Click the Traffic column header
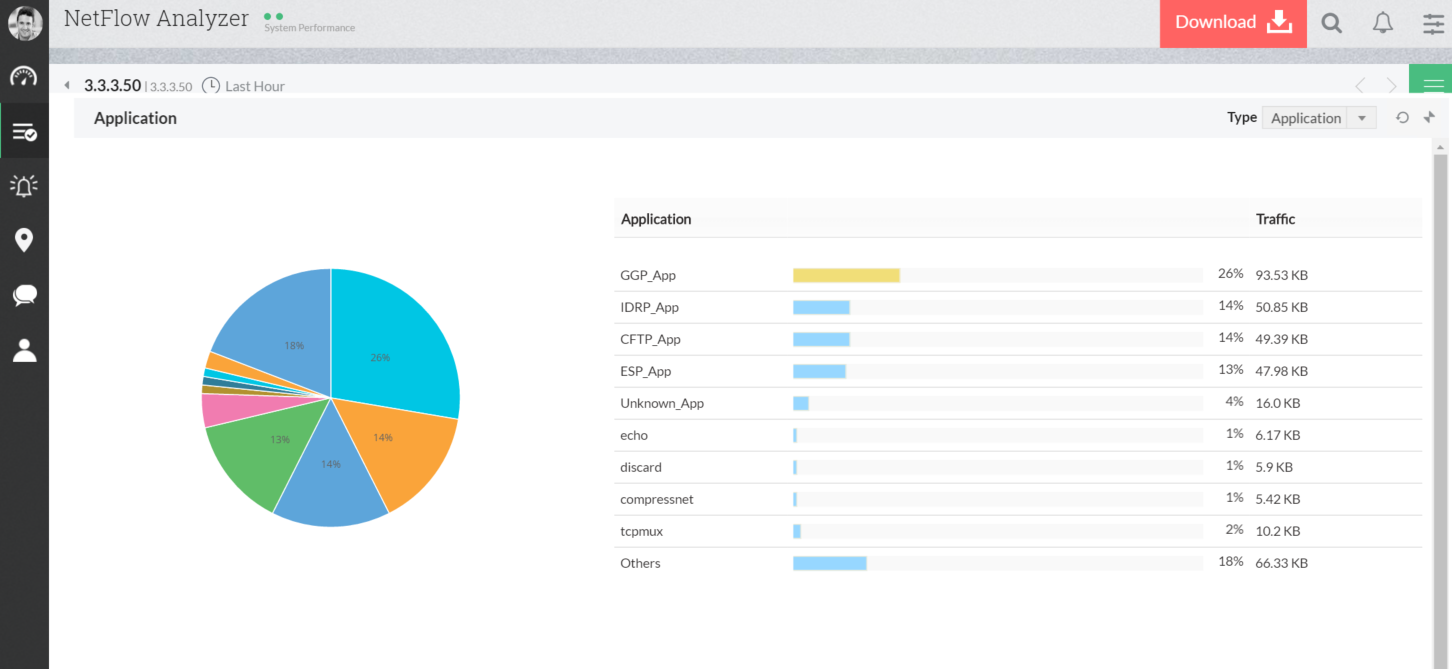 [x=1275, y=219]
